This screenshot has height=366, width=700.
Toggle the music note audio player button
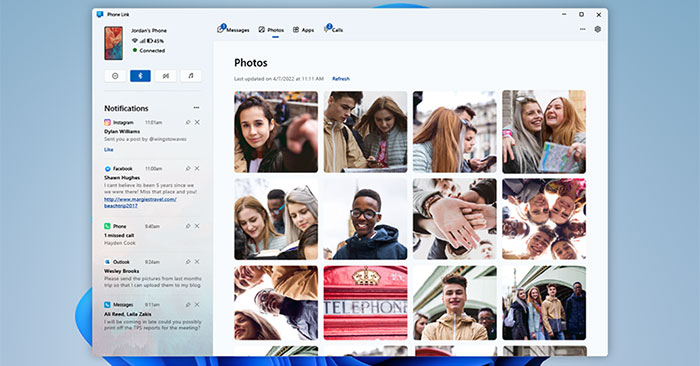pyautogui.click(x=191, y=76)
